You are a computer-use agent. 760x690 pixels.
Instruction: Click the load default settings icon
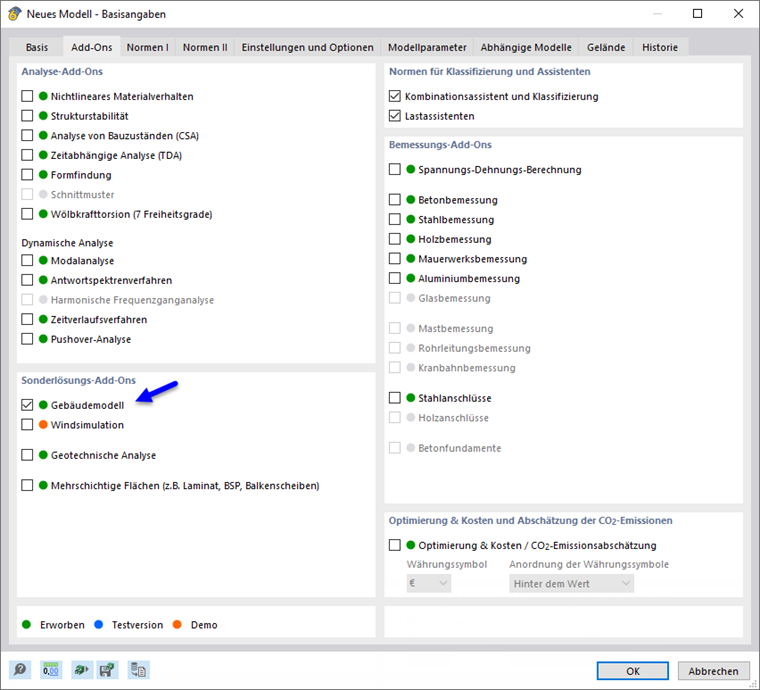(82, 670)
